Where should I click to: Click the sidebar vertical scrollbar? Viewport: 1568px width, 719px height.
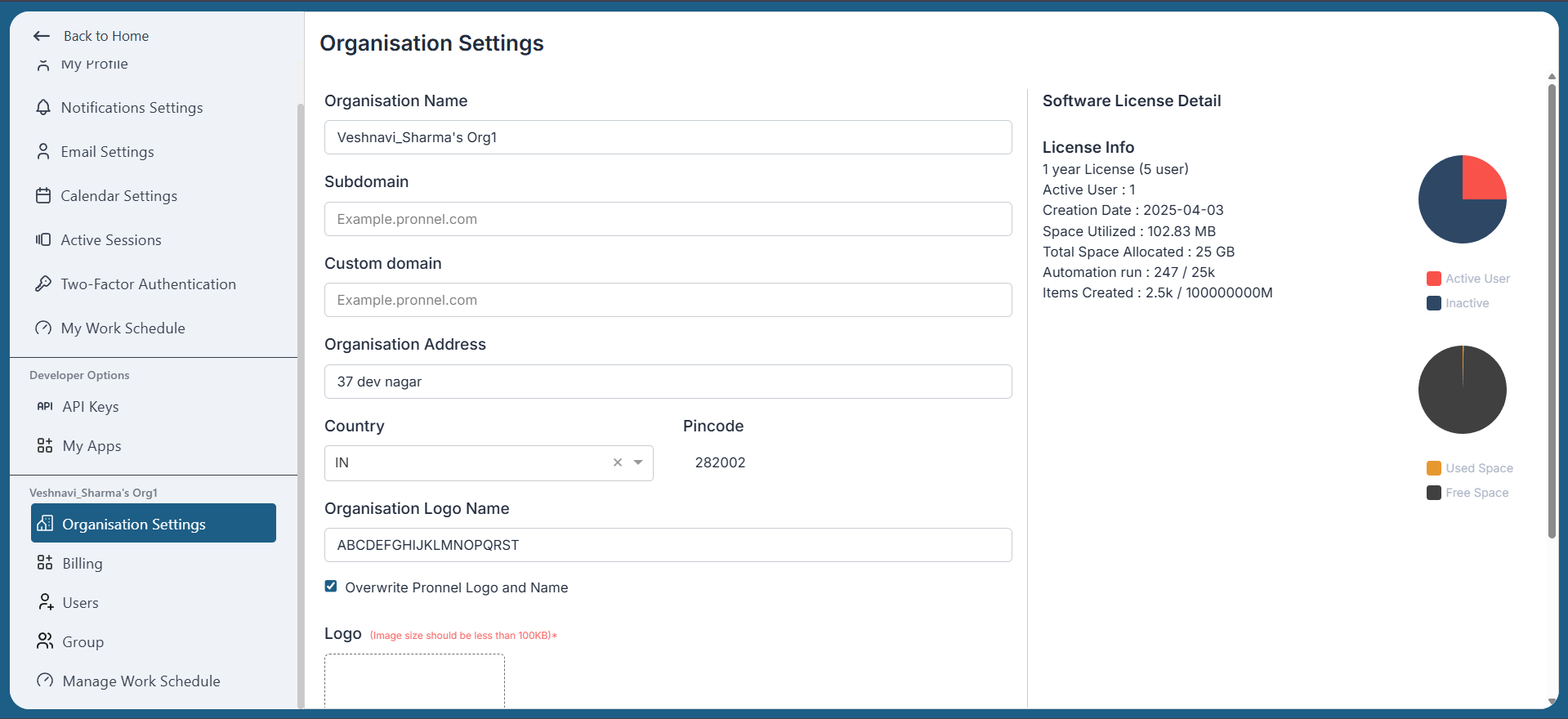coord(301,404)
